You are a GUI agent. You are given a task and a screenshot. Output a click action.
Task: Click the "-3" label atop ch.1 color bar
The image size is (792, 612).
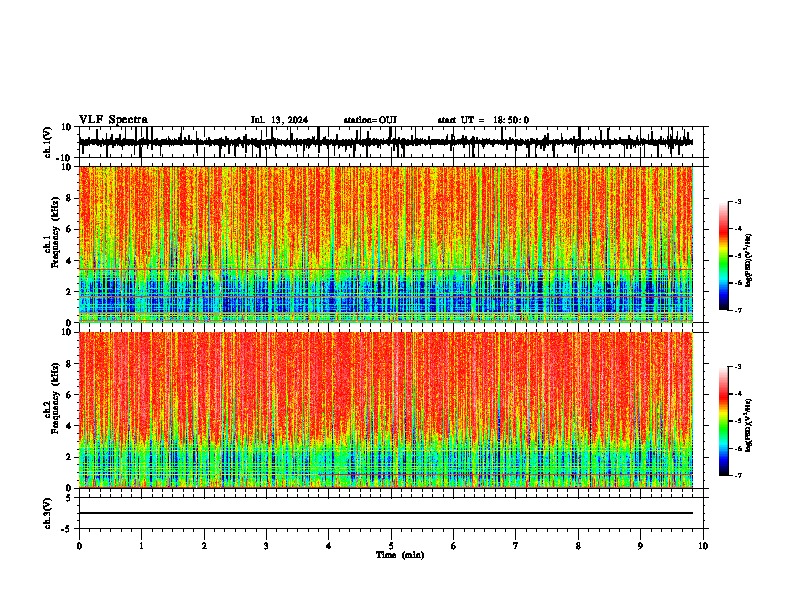(737, 201)
